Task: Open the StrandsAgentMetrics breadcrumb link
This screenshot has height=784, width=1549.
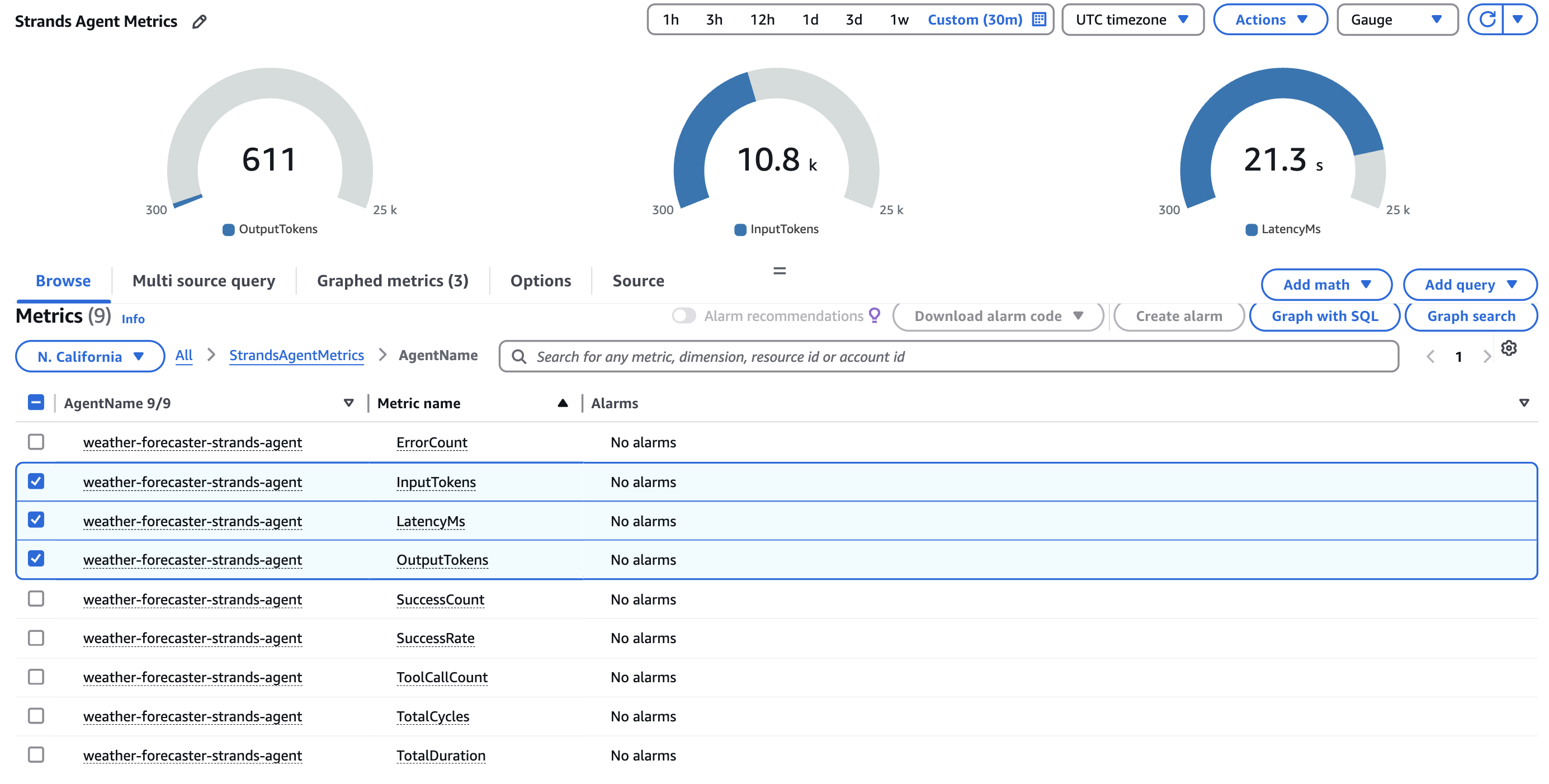Action: pos(296,355)
